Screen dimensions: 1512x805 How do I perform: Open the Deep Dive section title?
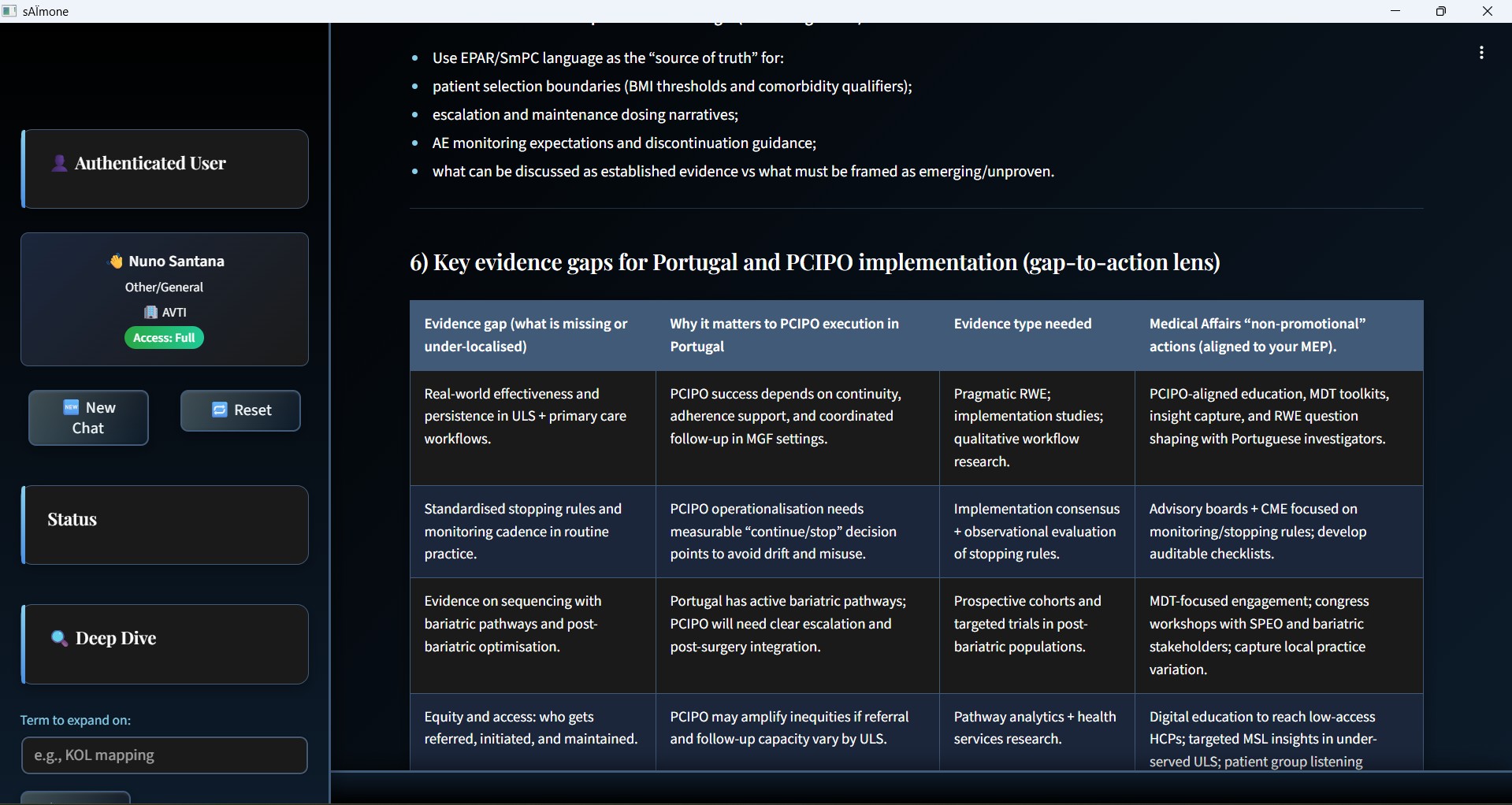(115, 638)
